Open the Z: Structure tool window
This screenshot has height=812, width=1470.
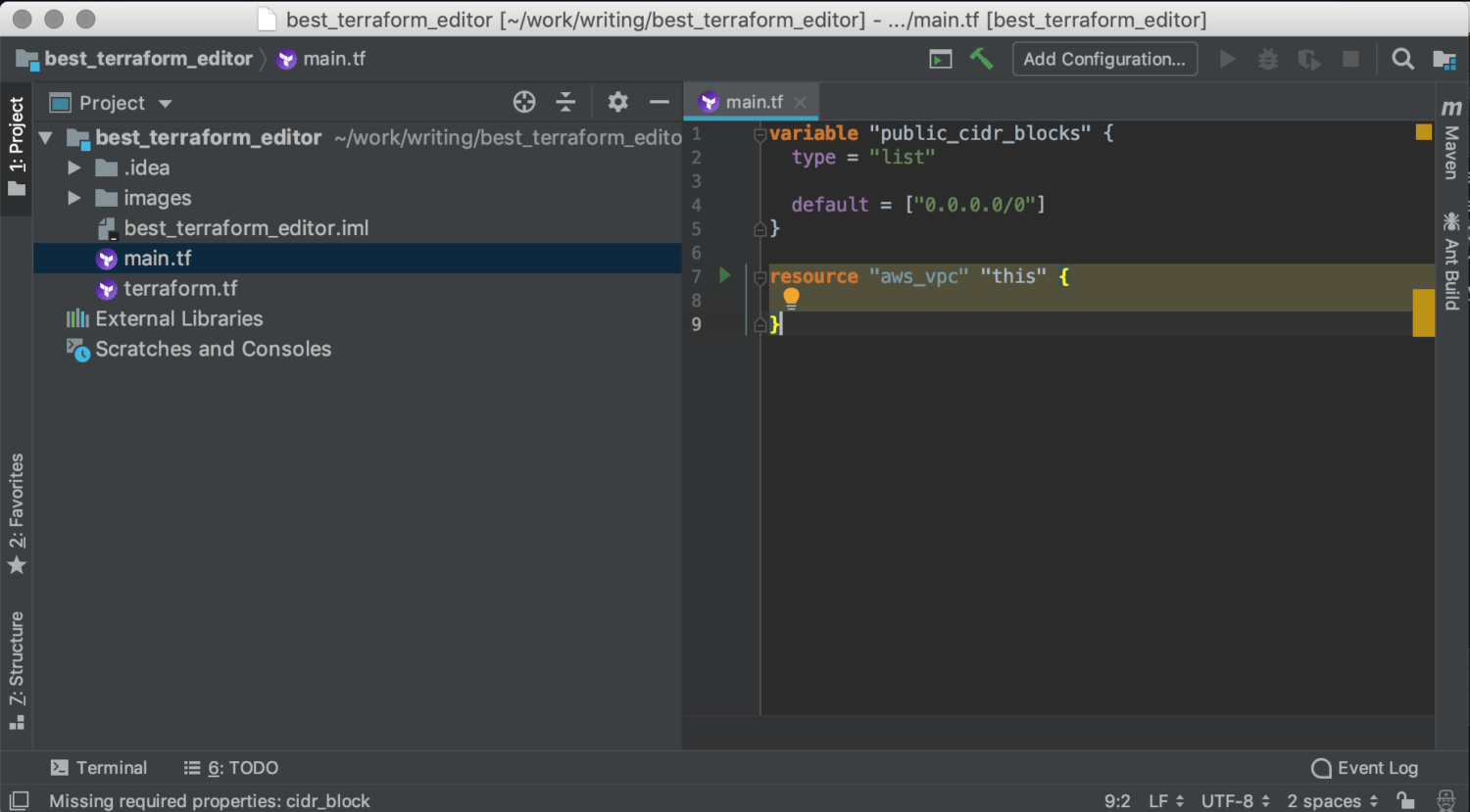point(17,669)
